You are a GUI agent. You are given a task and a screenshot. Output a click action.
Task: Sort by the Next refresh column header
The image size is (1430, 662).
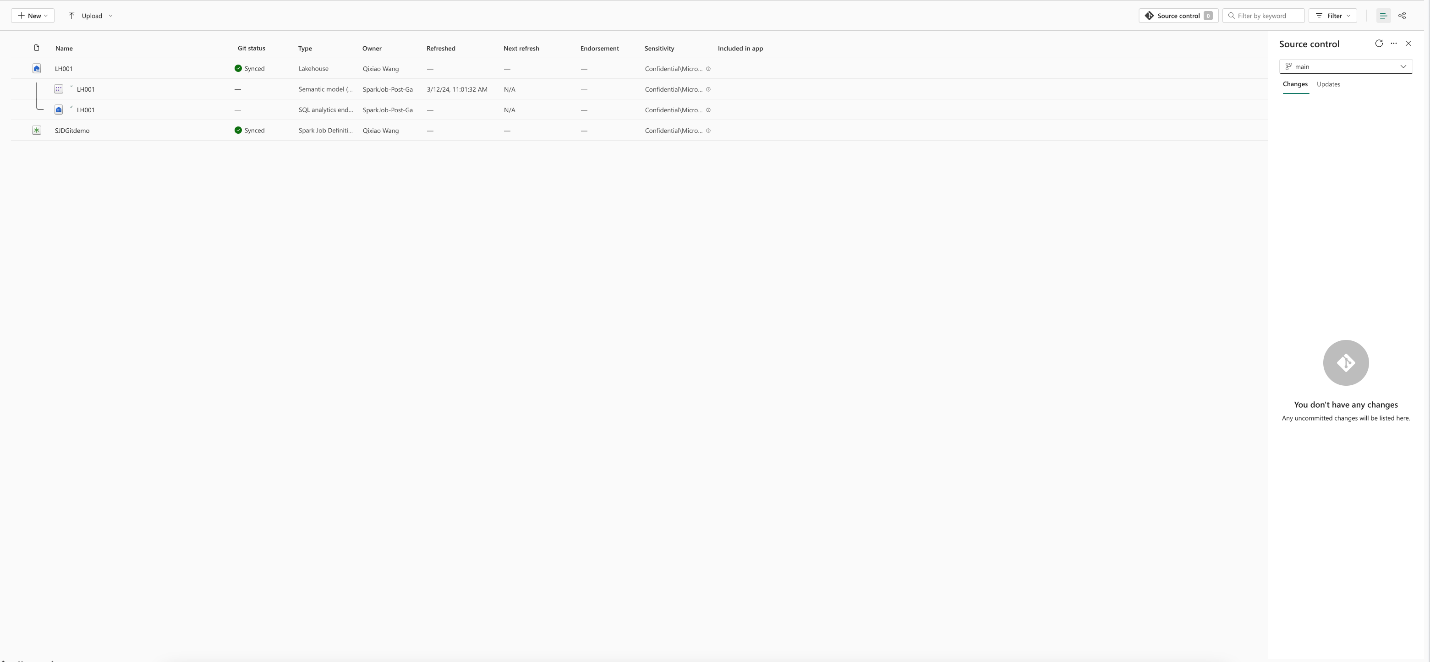point(521,48)
